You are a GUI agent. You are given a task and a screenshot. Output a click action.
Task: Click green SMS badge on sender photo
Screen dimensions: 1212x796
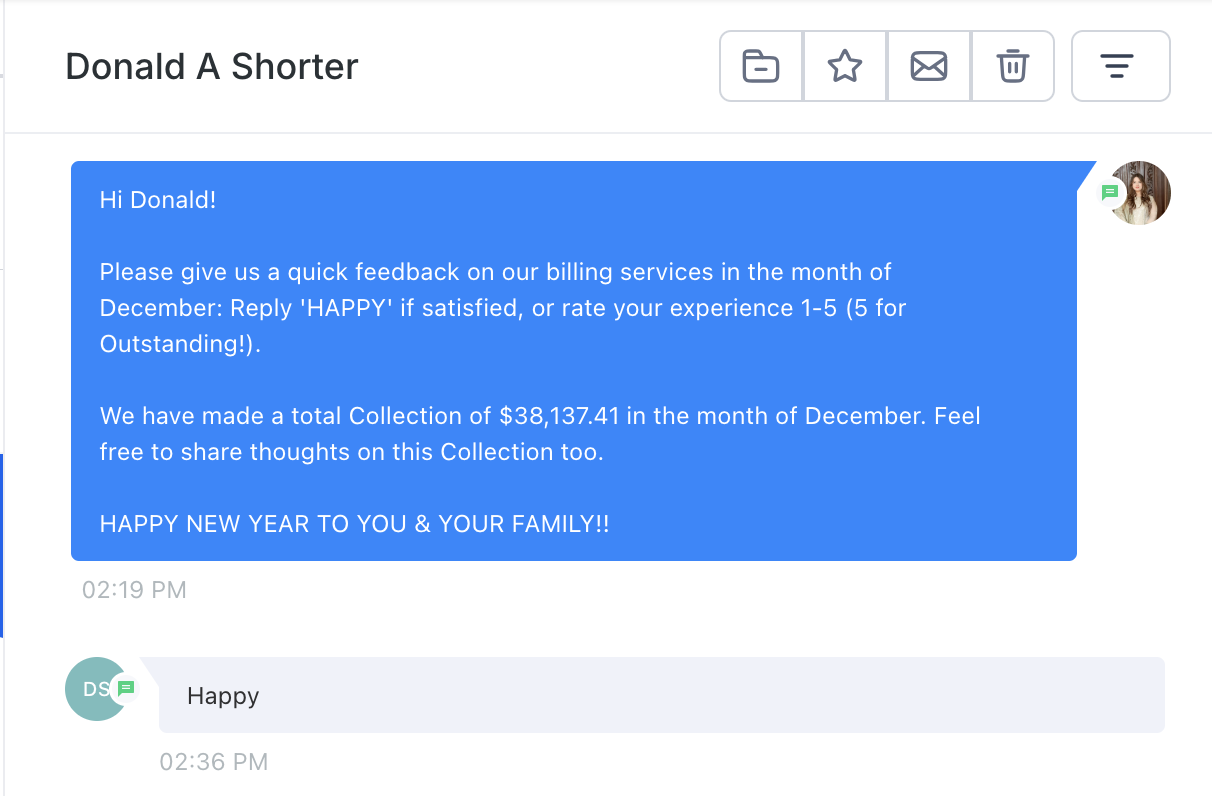tap(1110, 192)
